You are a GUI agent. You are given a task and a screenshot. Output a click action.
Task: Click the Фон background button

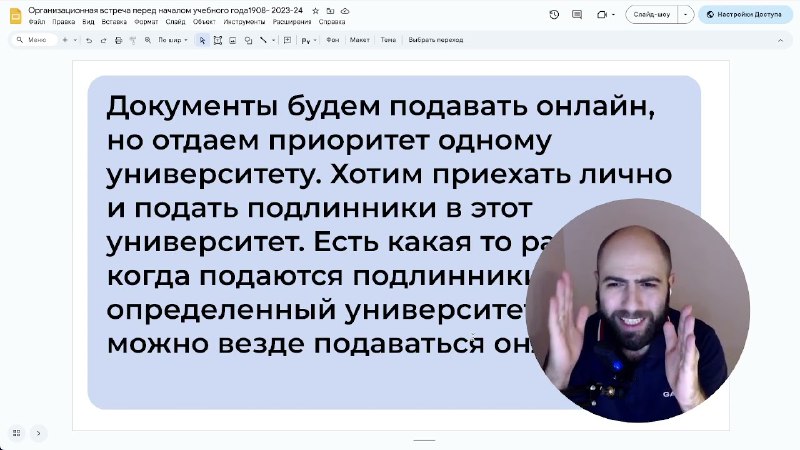coord(333,40)
